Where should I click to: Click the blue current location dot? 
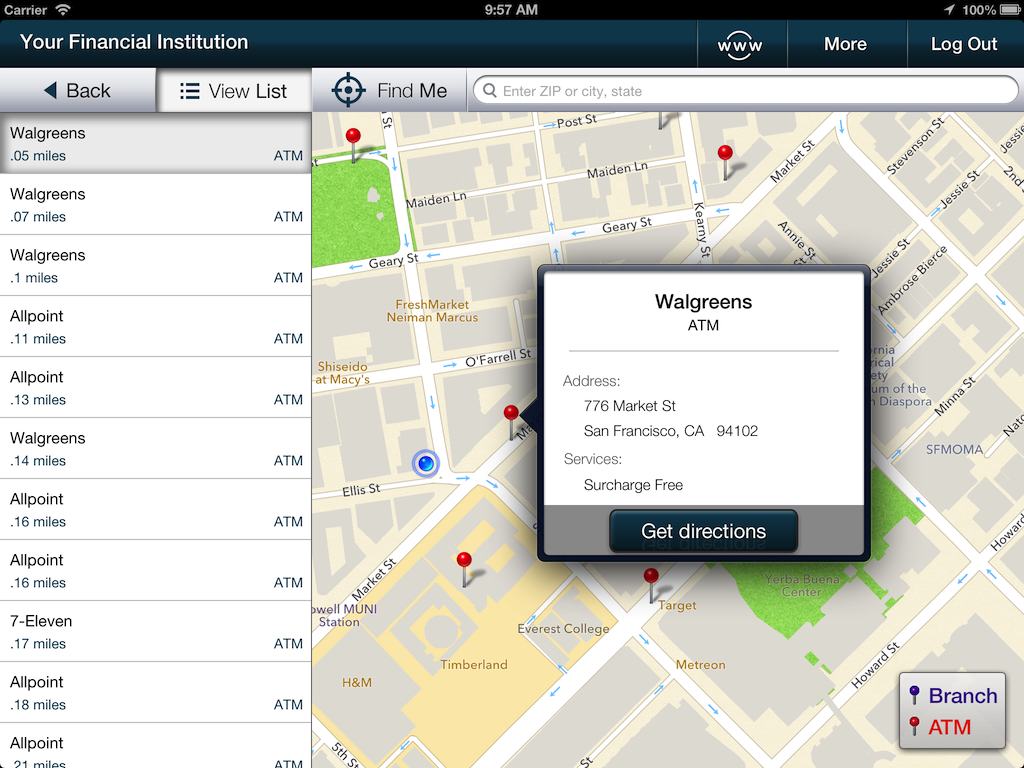coord(425,462)
